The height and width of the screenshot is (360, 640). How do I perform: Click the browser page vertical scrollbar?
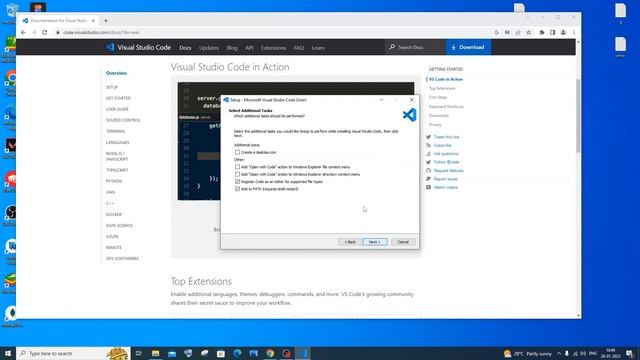click(578, 116)
